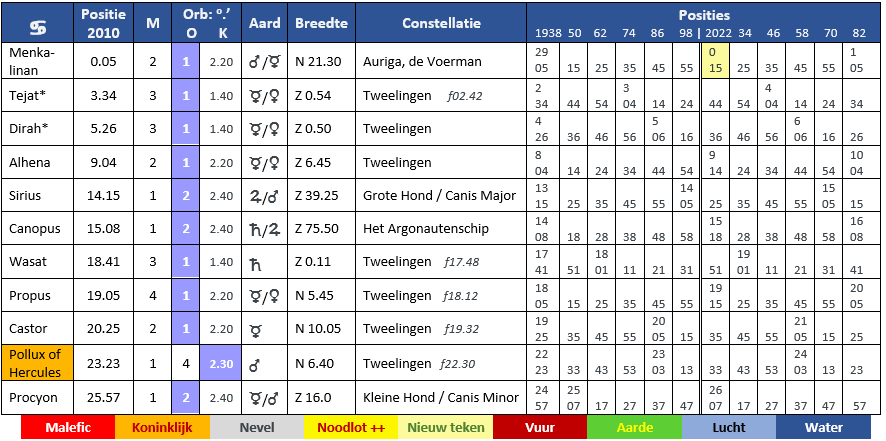The image size is (886, 441).
Task: Click the Breedte column header
Action: click(322, 23)
